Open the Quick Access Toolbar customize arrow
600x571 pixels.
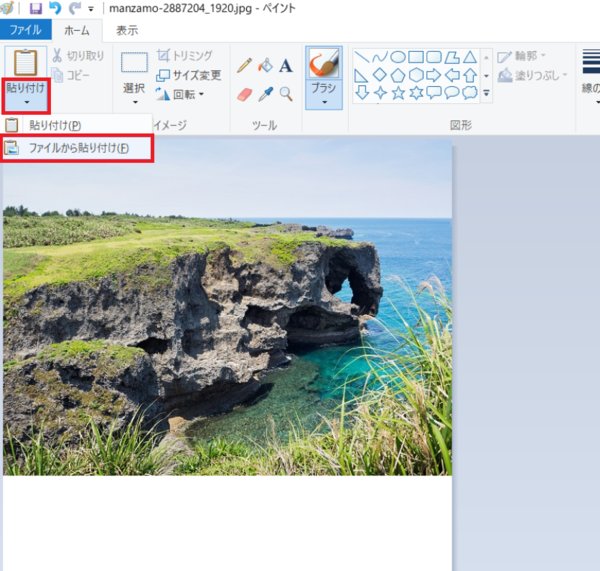91,9
